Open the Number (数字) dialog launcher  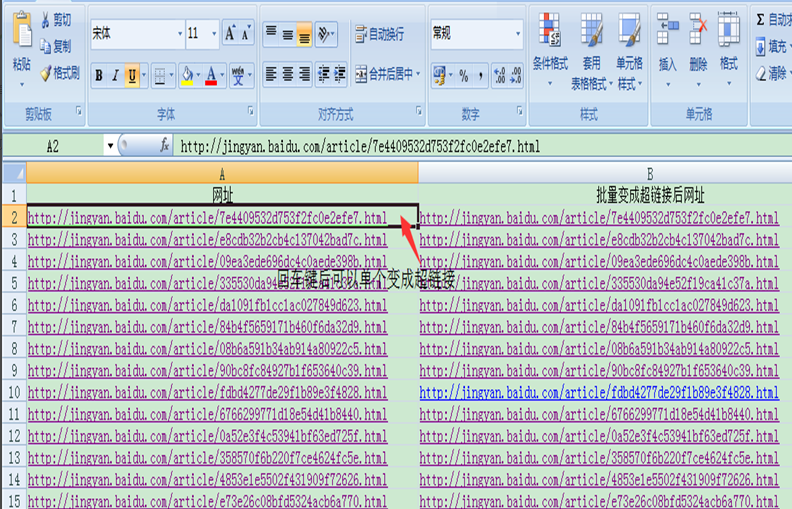[x=520, y=110]
